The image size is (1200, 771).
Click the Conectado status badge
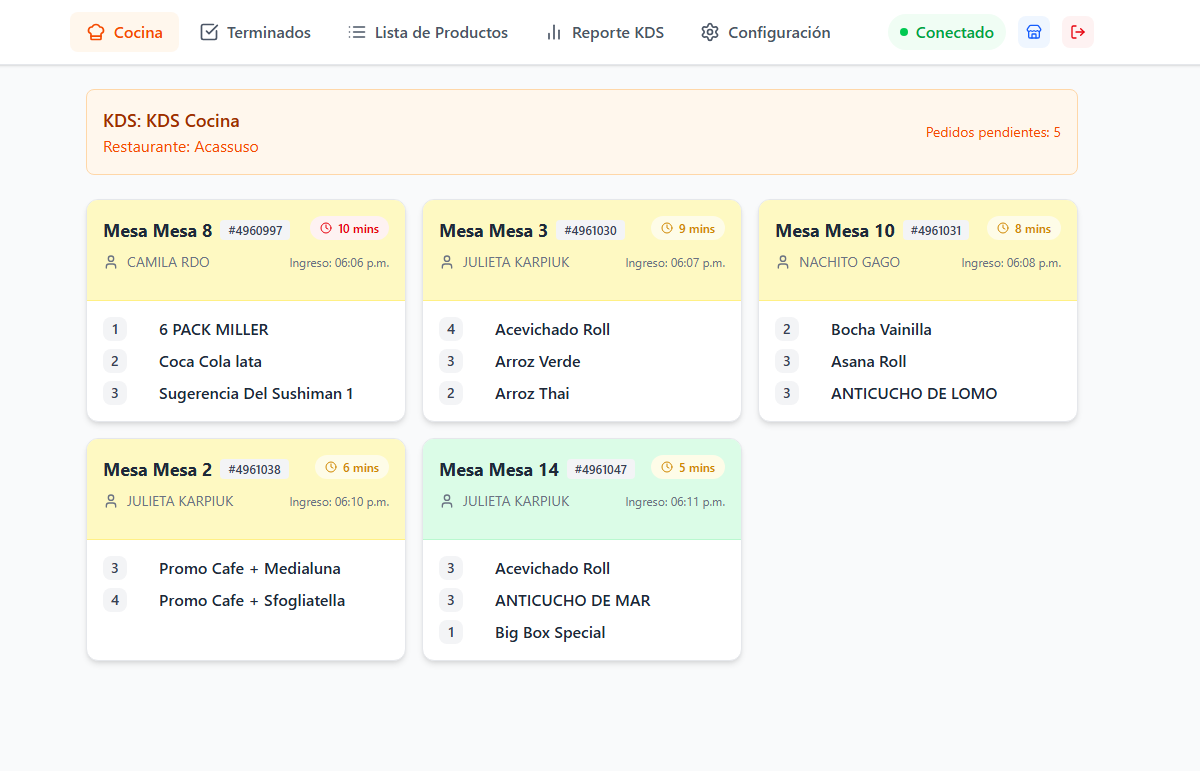pyautogui.click(x=946, y=32)
